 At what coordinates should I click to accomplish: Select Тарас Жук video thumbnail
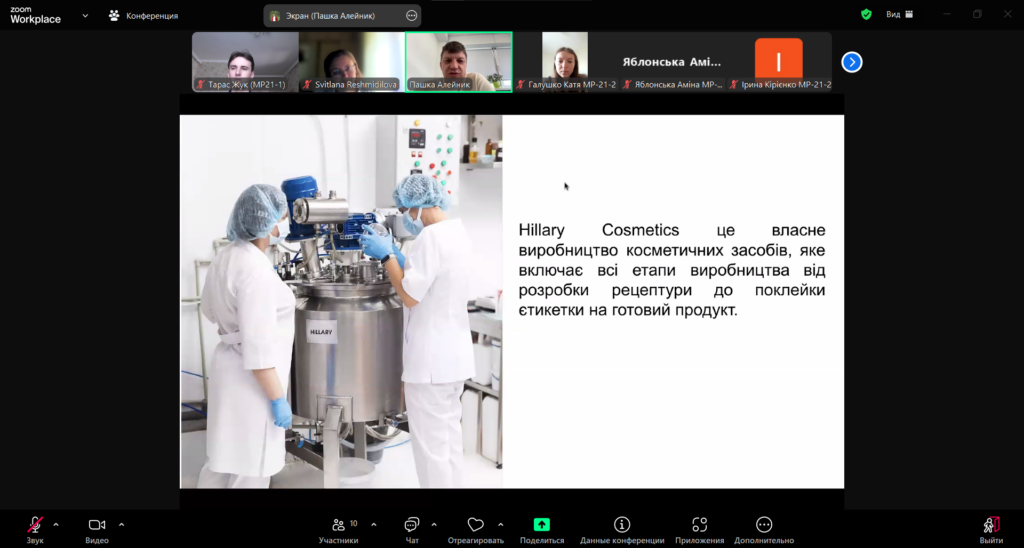[x=245, y=62]
